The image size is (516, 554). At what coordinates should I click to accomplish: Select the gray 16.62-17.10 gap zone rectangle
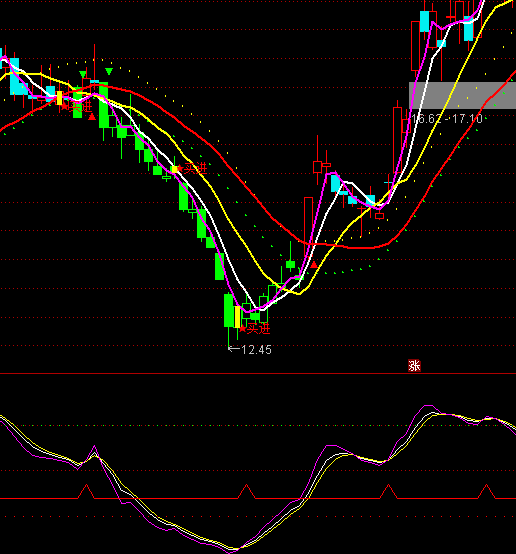[462, 95]
